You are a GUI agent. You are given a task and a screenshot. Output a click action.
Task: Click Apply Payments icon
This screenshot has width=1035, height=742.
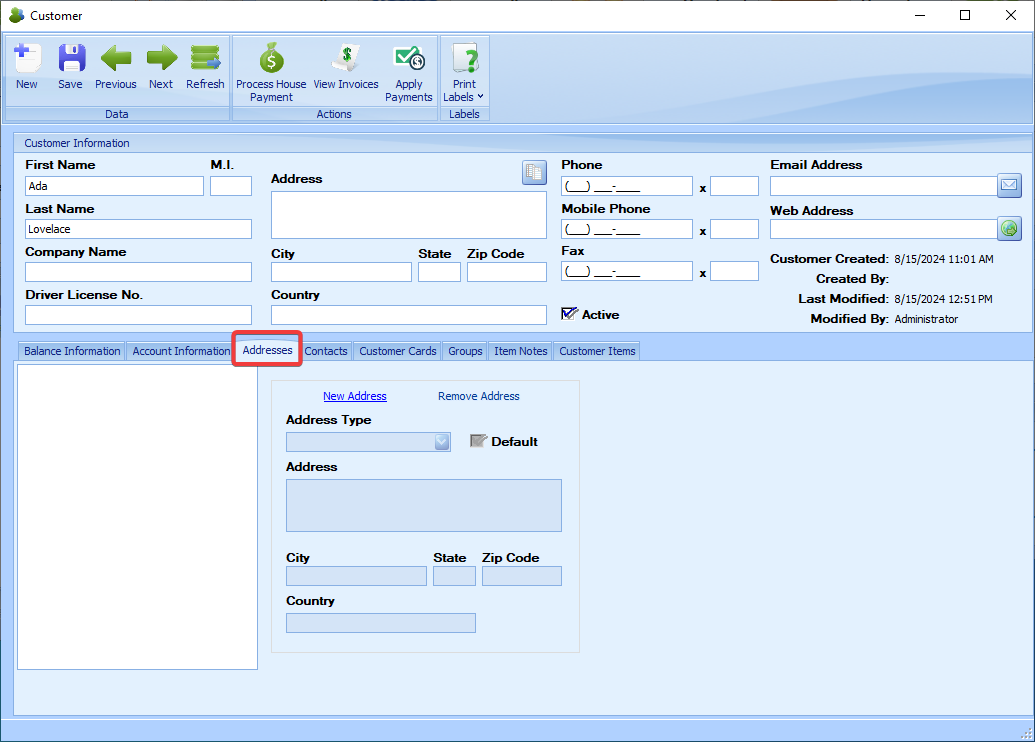click(x=409, y=62)
